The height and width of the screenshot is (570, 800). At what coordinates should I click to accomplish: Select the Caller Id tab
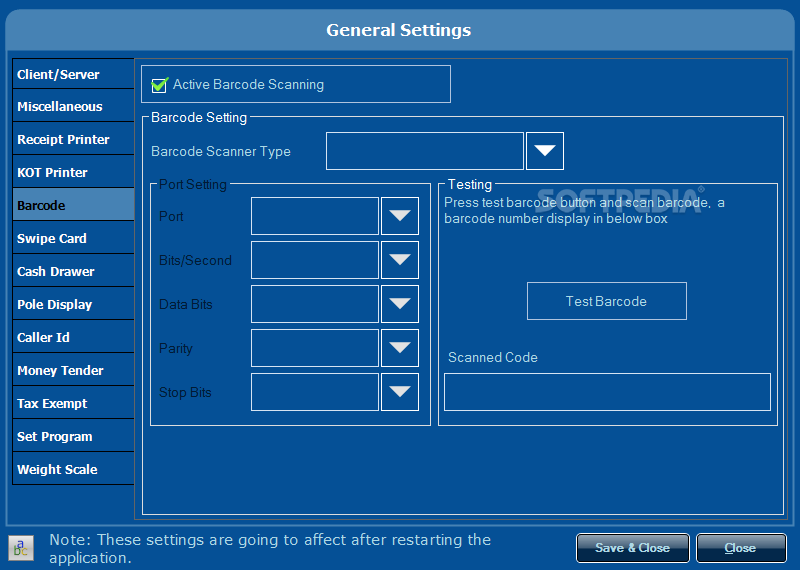pyautogui.click(x=73, y=337)
